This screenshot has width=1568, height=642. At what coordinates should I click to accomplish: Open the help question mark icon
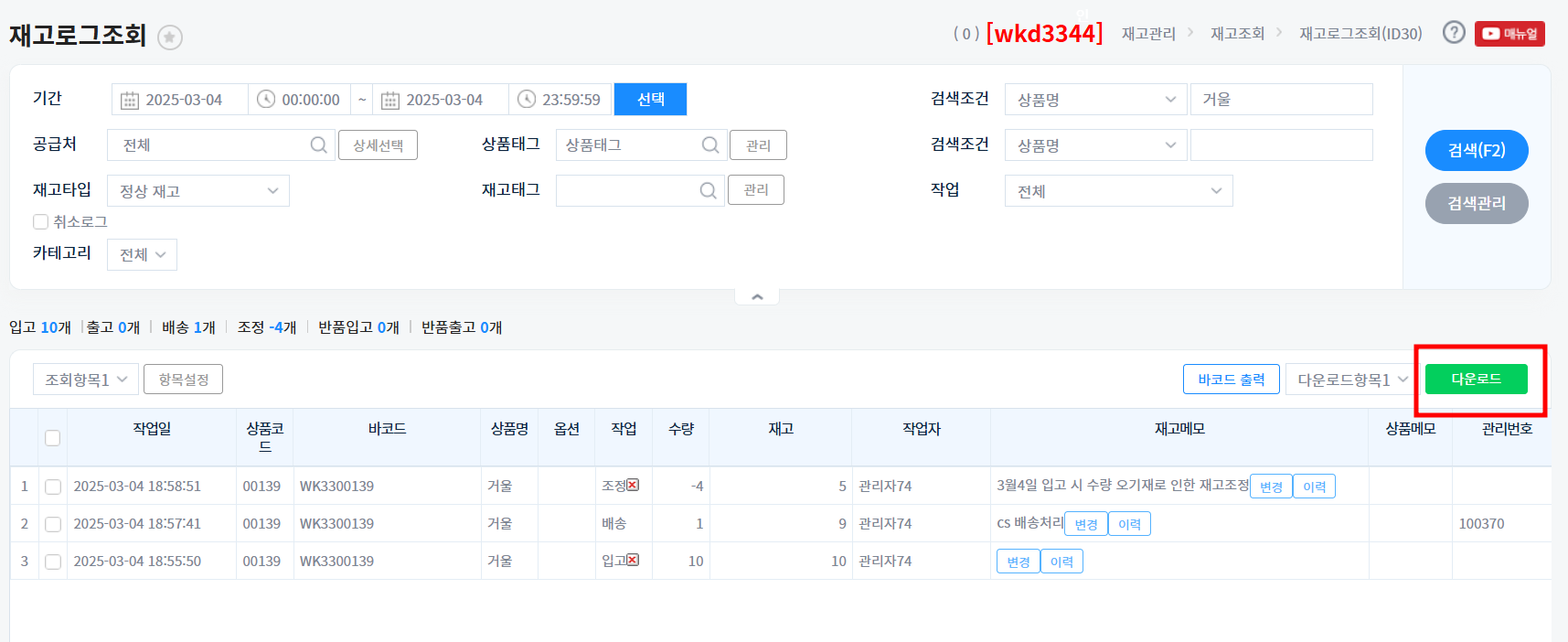click(x=1454, y=33)
